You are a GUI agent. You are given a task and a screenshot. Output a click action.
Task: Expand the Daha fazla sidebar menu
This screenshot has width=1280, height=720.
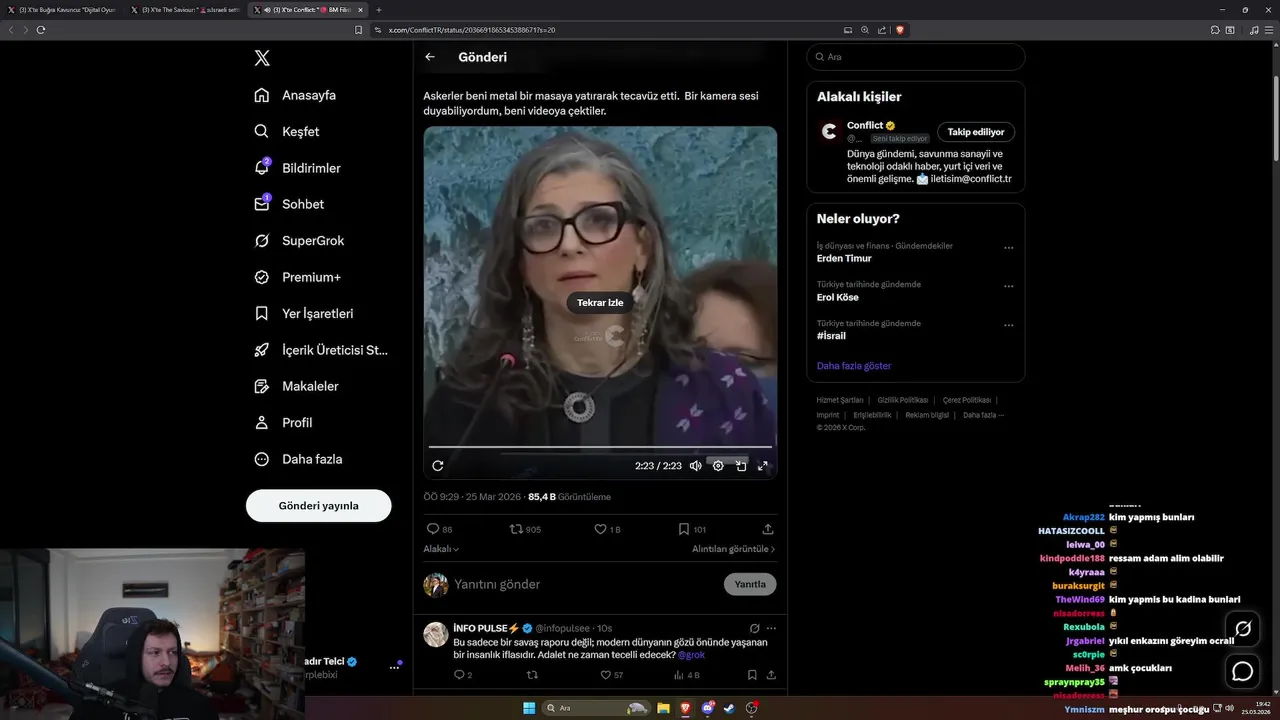coord(298,459)
